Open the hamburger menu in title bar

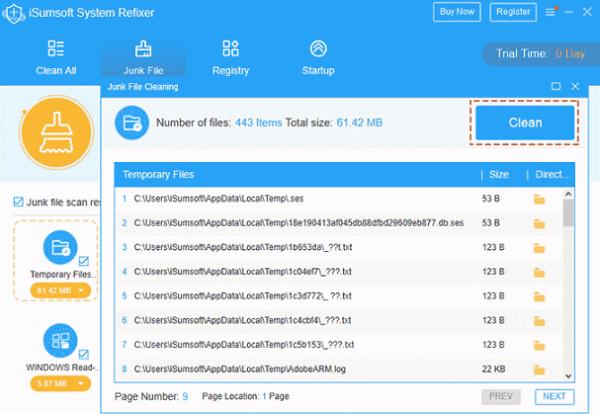coord(548,12)
